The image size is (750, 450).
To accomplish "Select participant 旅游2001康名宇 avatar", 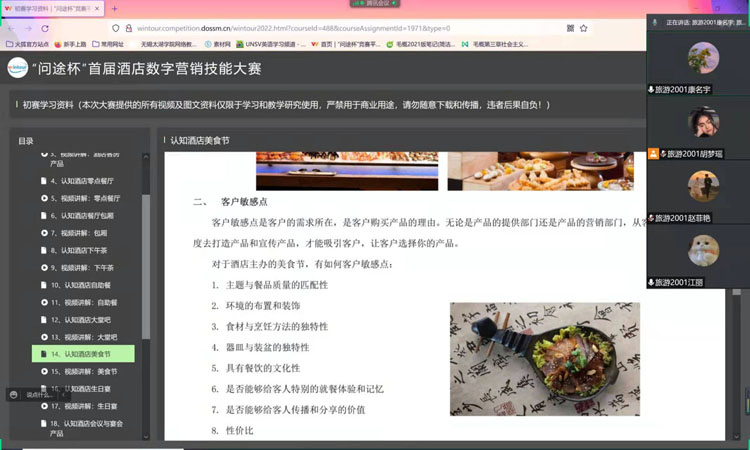I will point(703,58).
